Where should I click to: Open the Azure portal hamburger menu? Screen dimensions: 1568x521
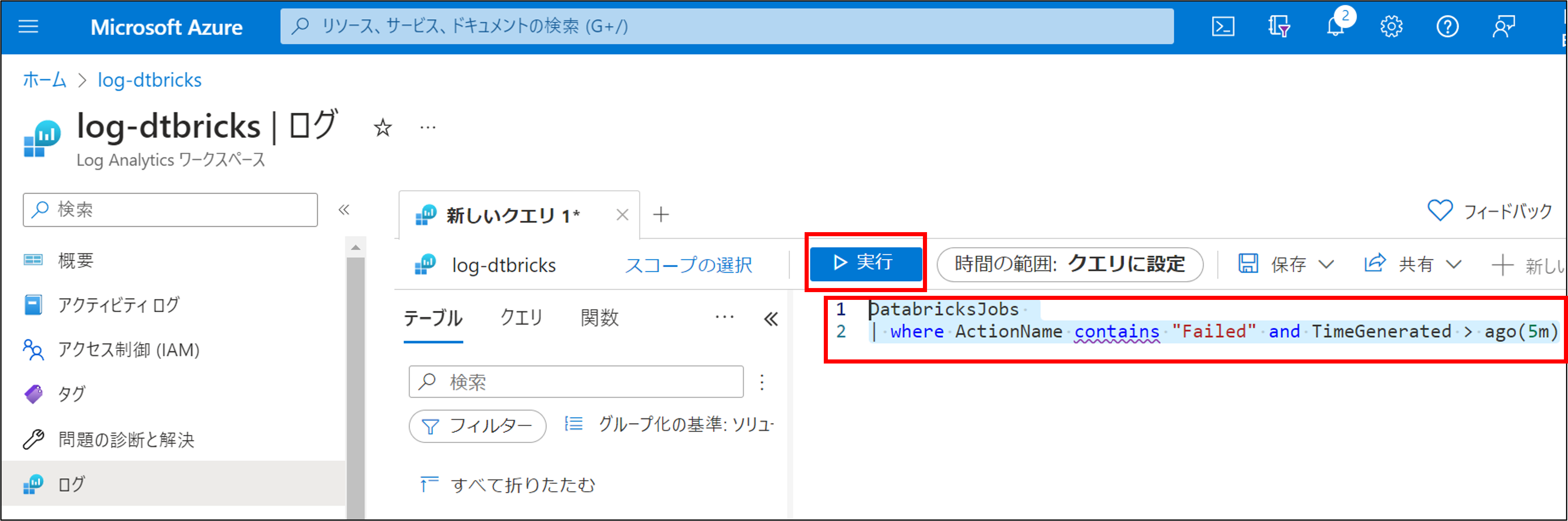[28, 27]
